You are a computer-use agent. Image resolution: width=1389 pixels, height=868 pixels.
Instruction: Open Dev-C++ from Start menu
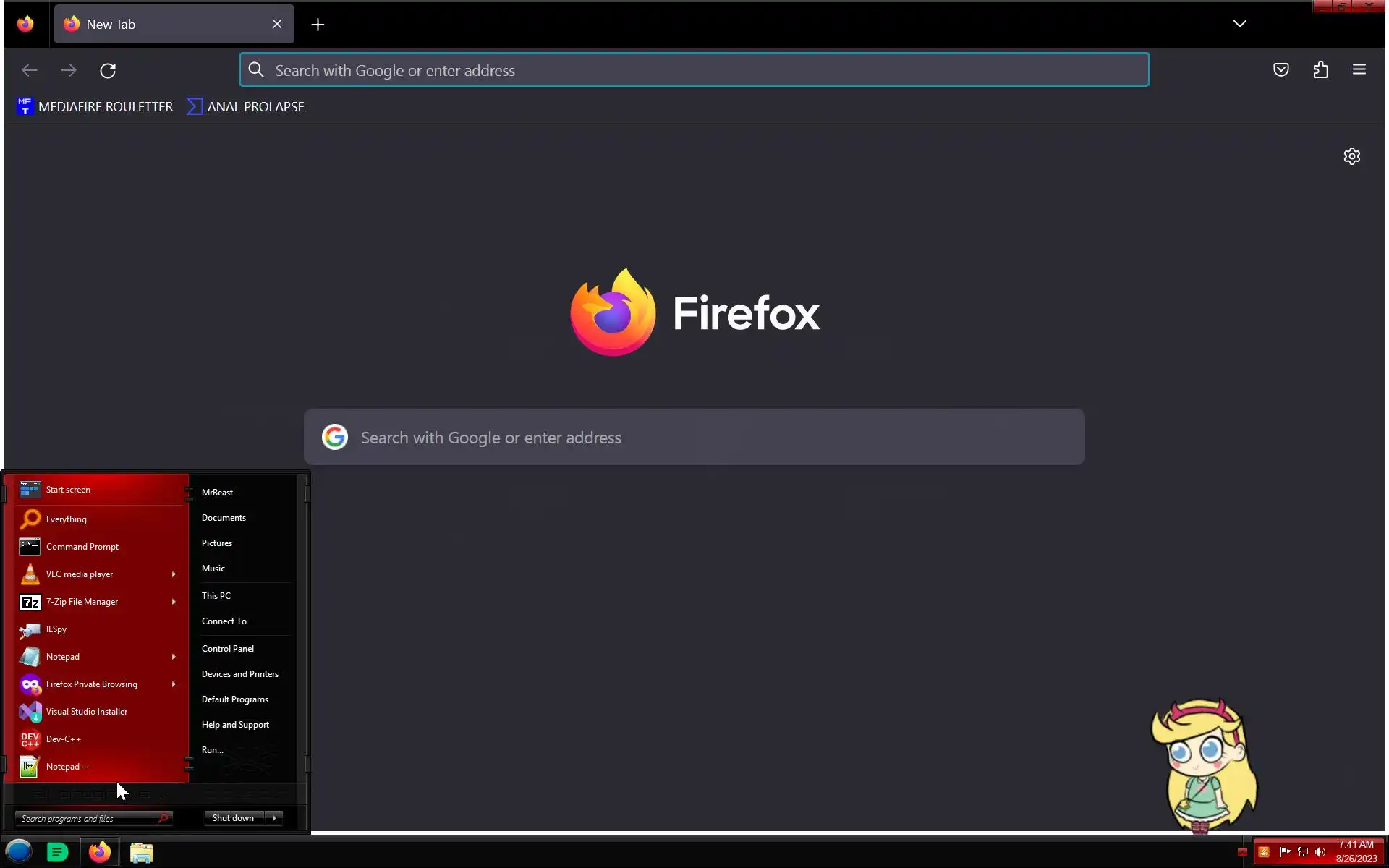[64, 739]
